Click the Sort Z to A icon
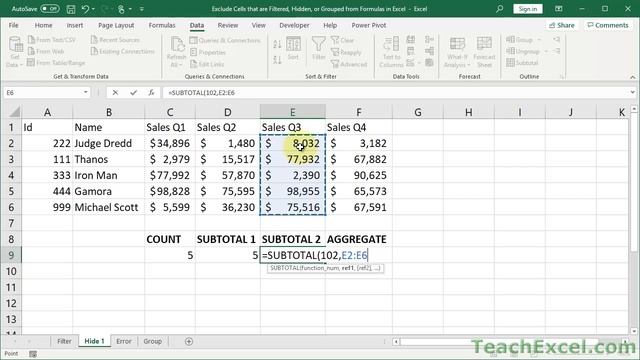The height and width of the screenshot is (360, 640). (x=277, y=60)
